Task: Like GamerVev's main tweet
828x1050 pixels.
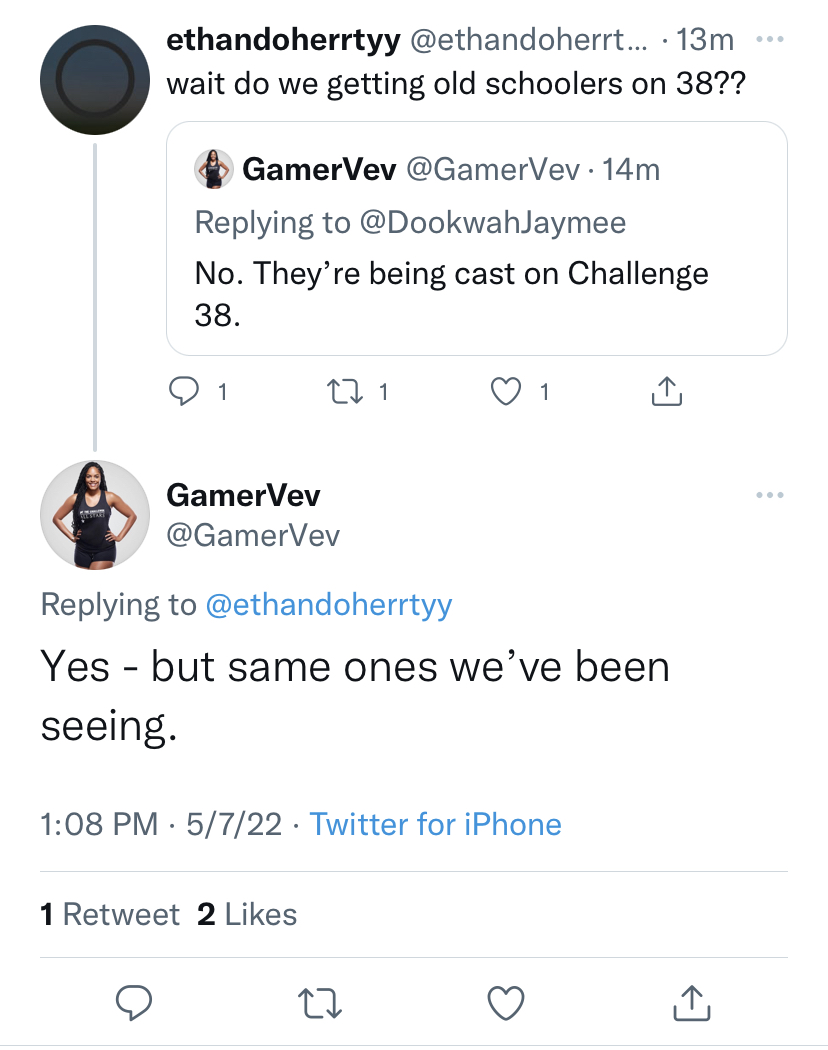Action: (x=506, y=1003)
